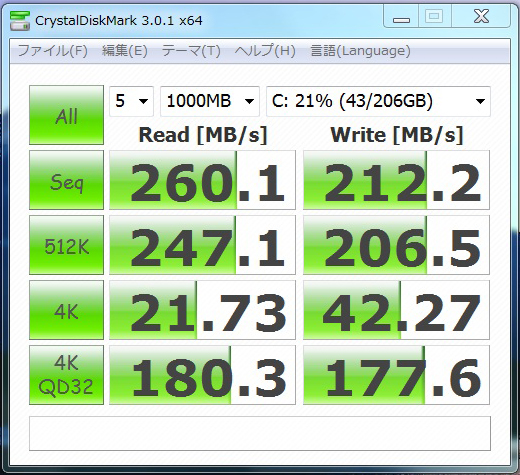The height and width of the screenshot is (475, 520).
Task: Expand the C: 21% (43/206GB) drive dropdown
Action: (378, 101)
